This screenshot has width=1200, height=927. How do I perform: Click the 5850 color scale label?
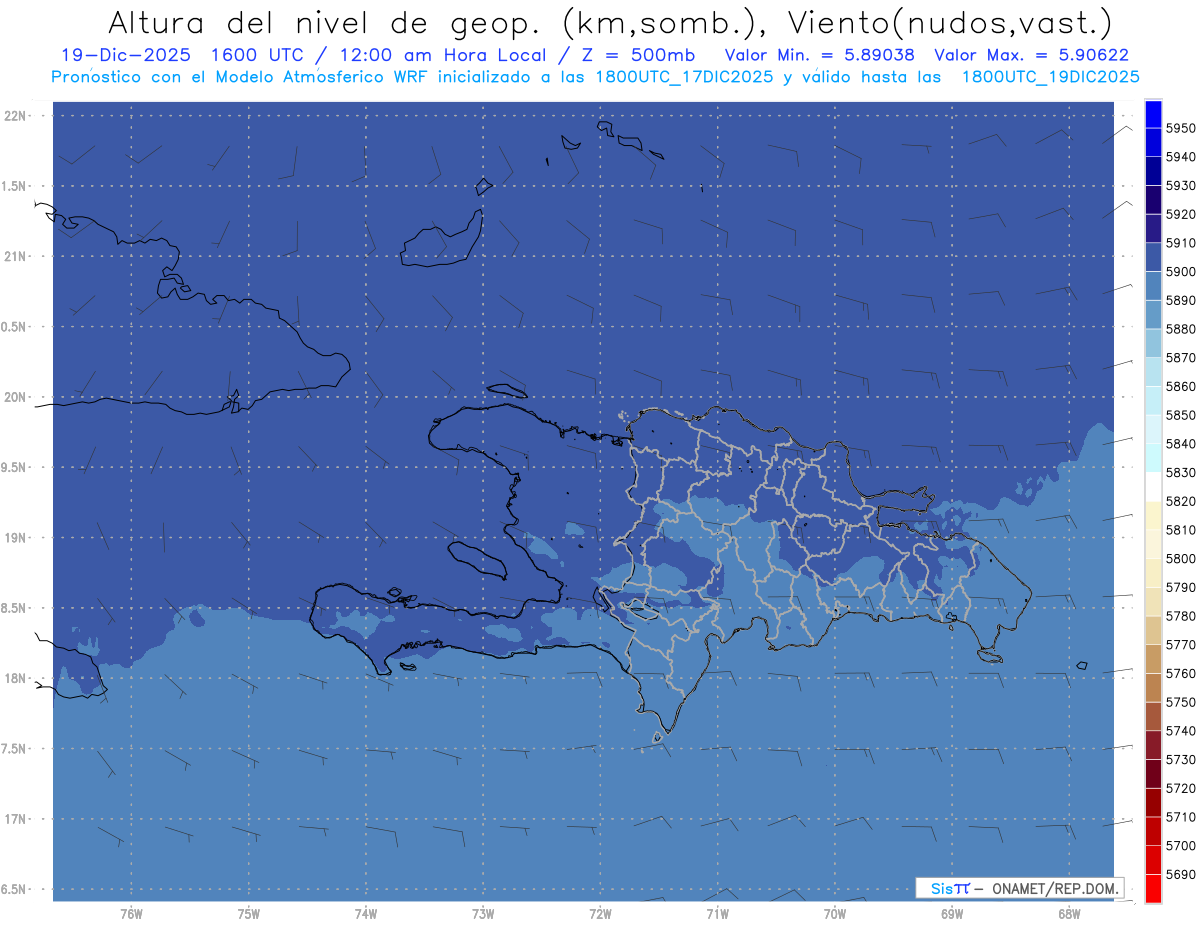click(1180, 415)
